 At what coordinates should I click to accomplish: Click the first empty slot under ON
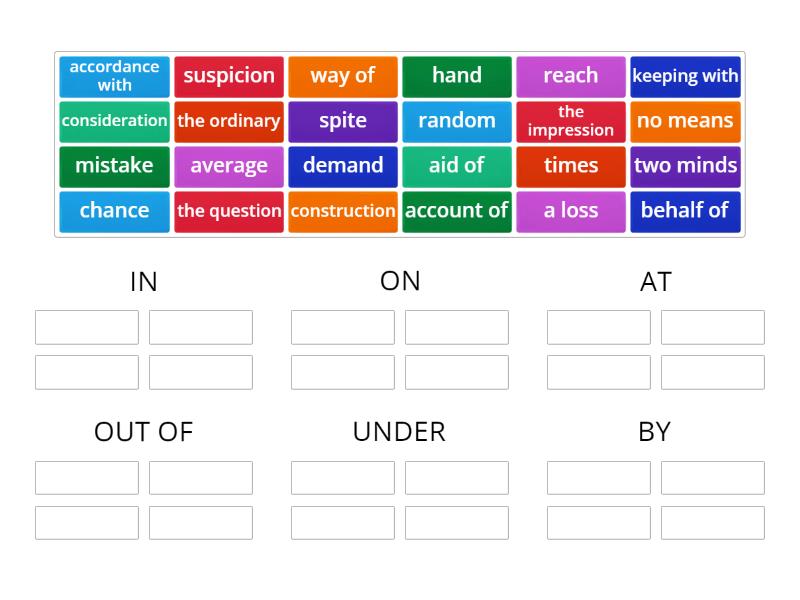coord(343,327)
